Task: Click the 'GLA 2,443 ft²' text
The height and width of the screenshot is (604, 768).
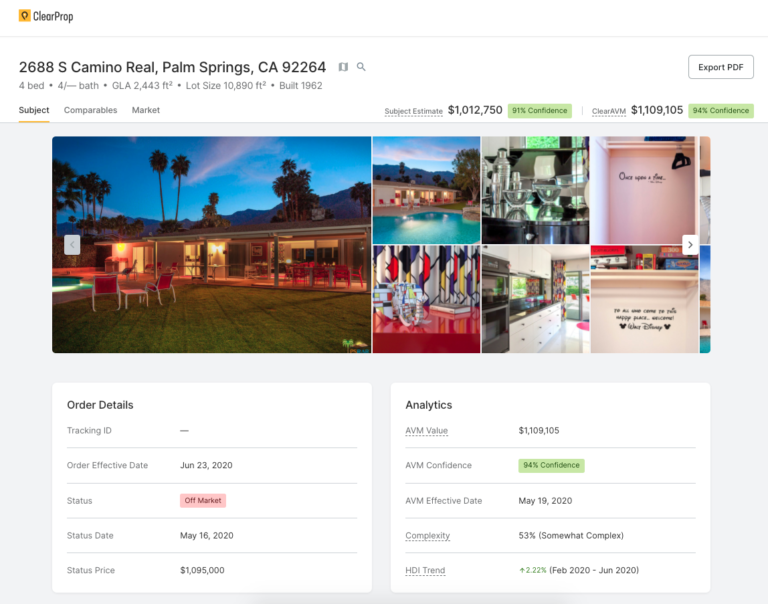Action: coord(142,86)
